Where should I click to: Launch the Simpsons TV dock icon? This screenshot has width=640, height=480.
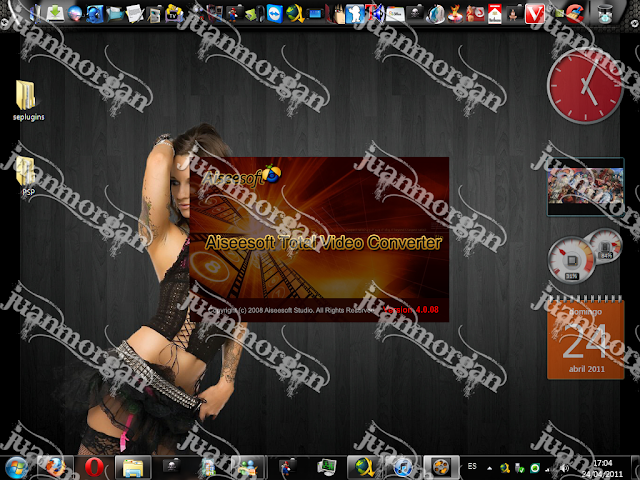pyautogui.click(x=174, y=13)
